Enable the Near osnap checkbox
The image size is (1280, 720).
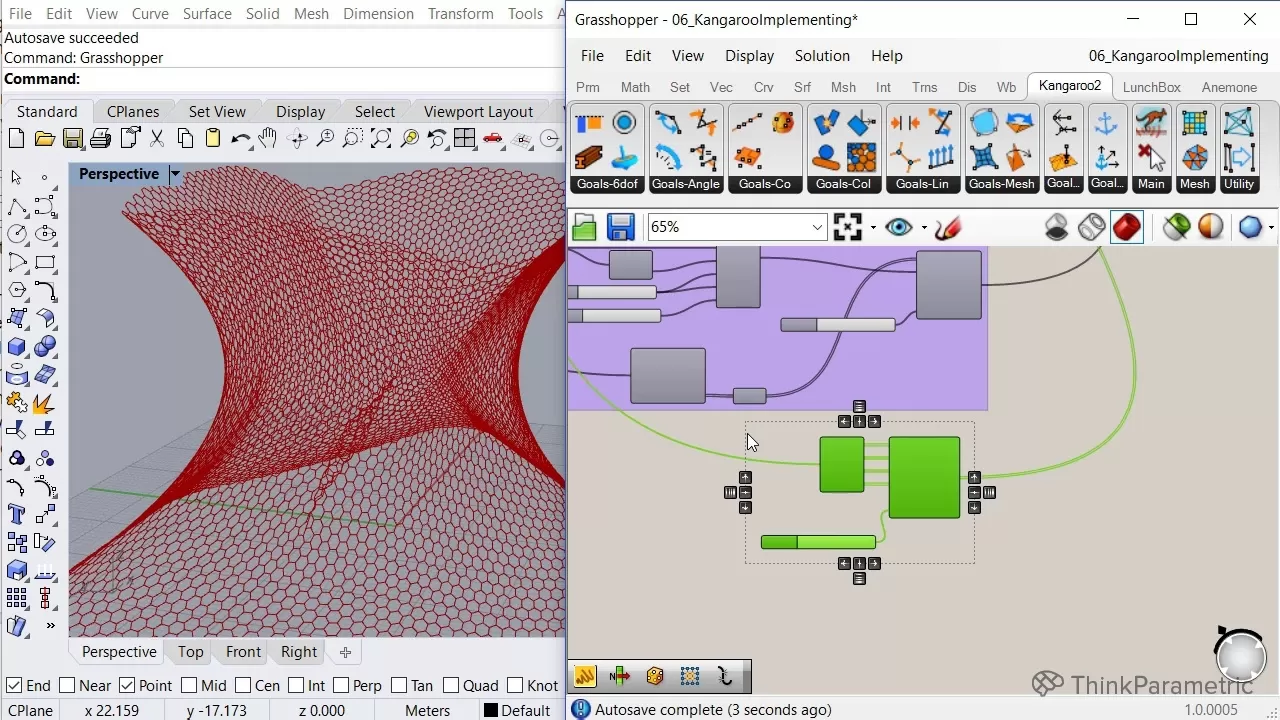point(67,685)
